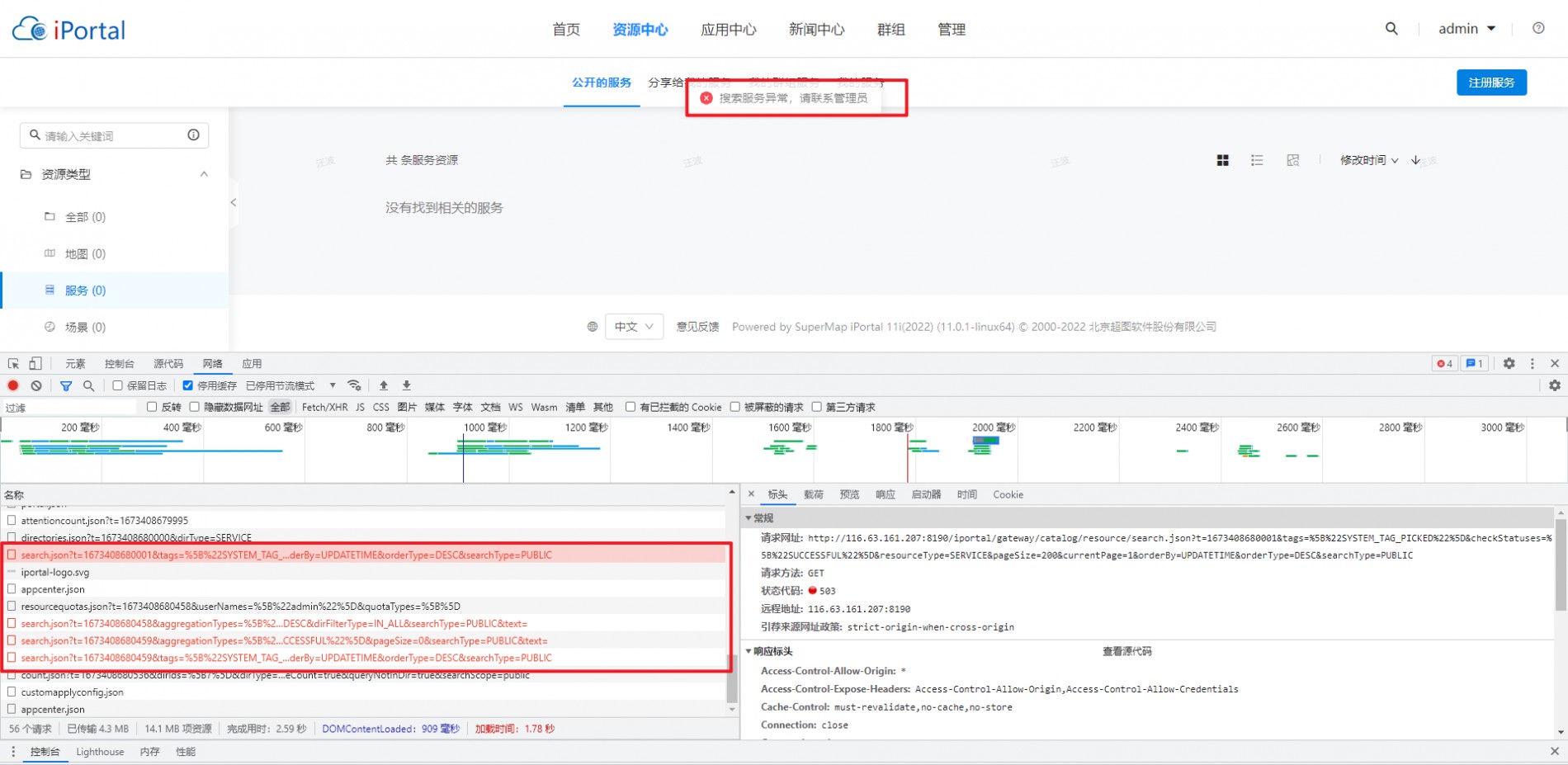Open the site search magnifier icon
Viewport: 1568px width, 765px height.
1391,29
